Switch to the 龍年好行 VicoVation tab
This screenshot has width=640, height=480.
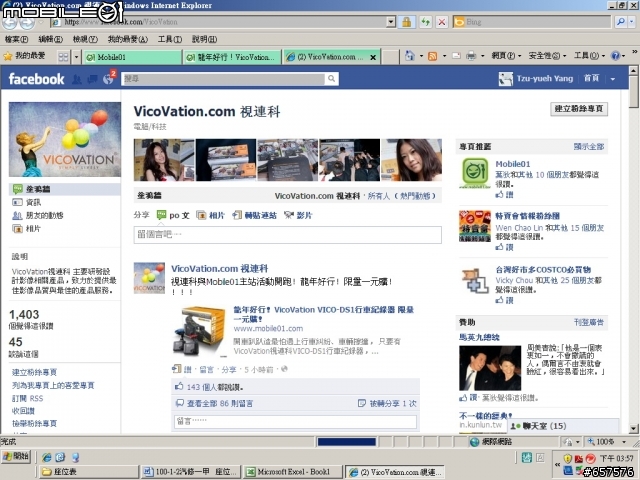coord(232,57)
